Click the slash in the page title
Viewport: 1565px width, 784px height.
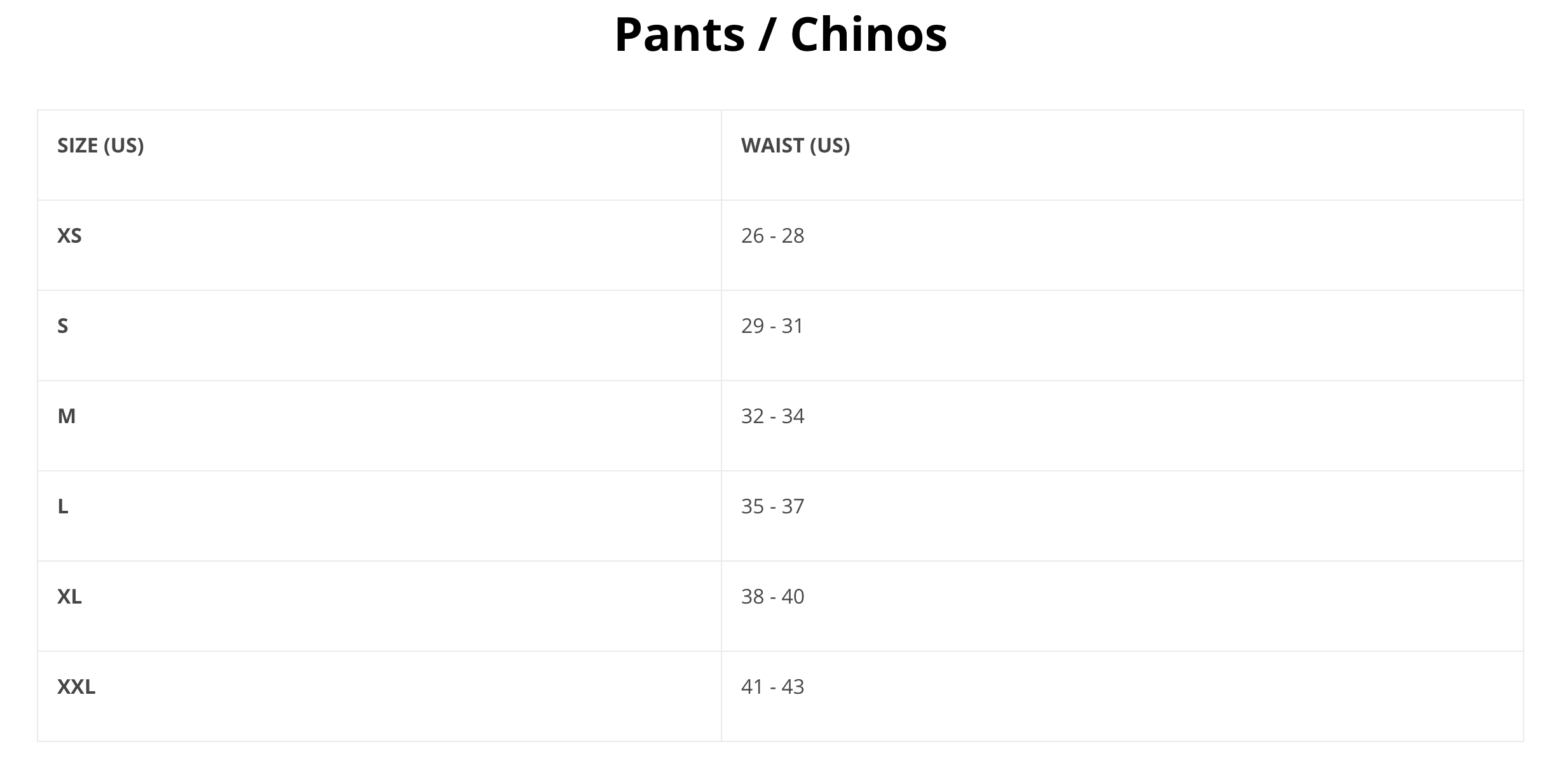coord(767,34)
